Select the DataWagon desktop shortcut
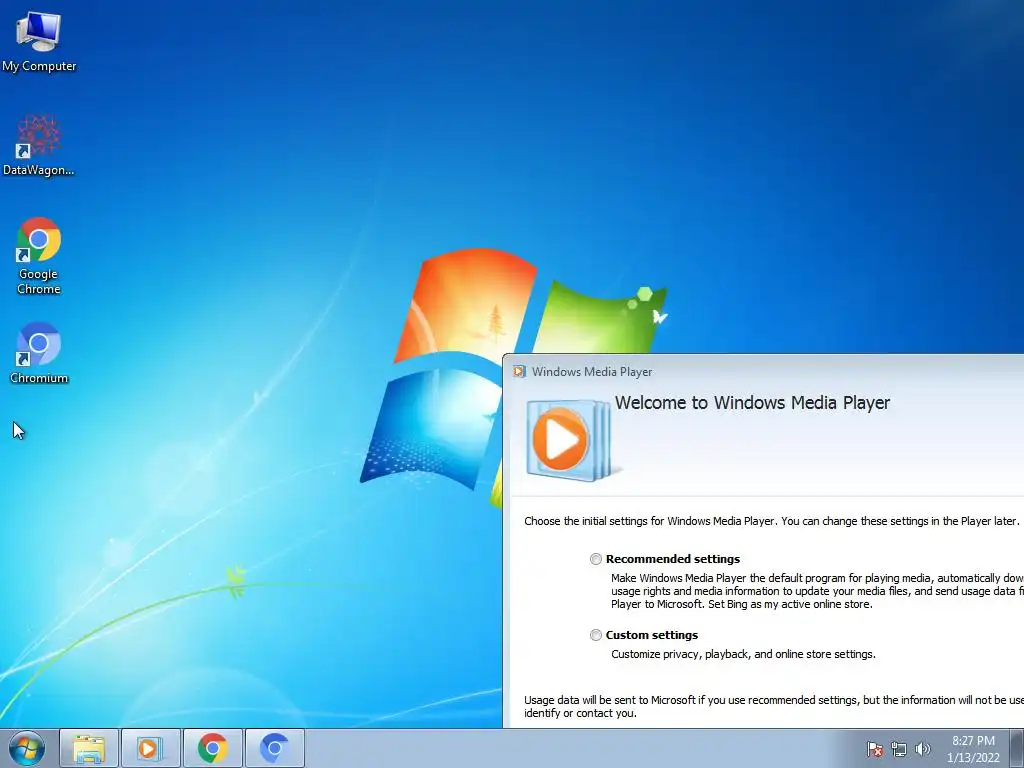 point(39,145)
